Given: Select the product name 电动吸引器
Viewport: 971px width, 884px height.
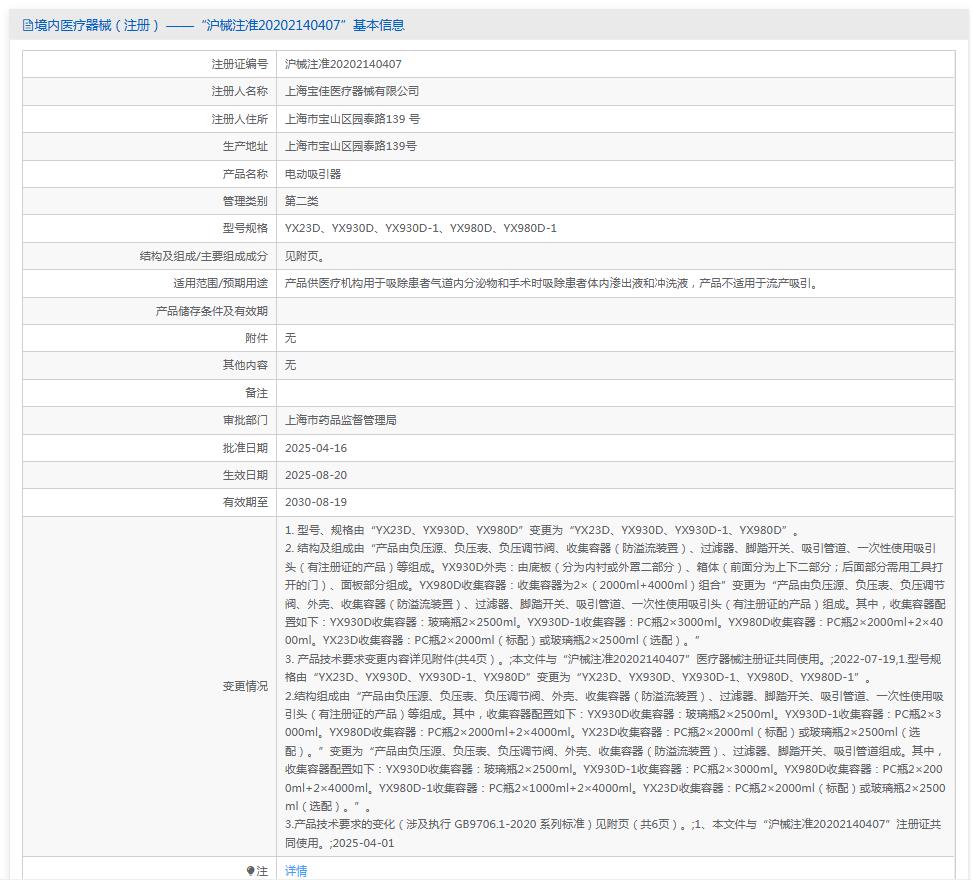Looking at the screenshot, I should coord(313,174).
